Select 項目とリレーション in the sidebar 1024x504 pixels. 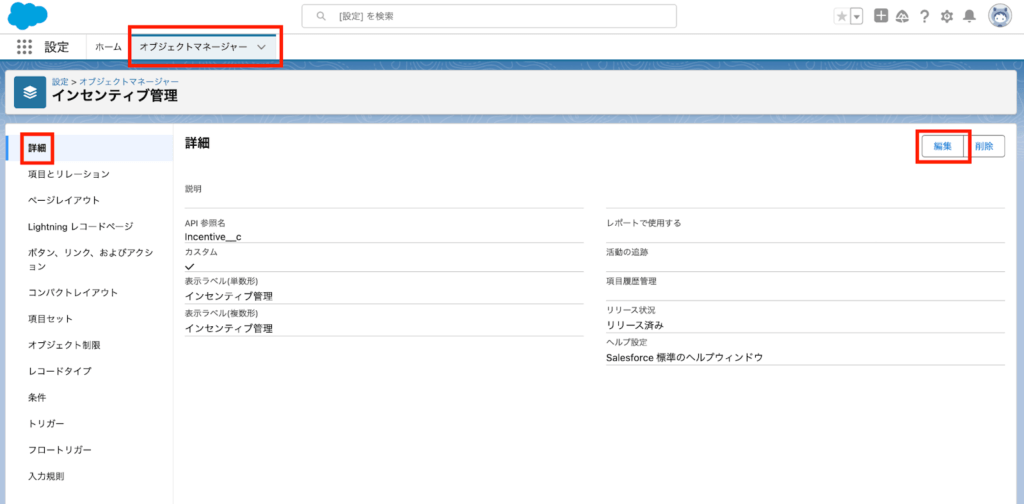69,174
